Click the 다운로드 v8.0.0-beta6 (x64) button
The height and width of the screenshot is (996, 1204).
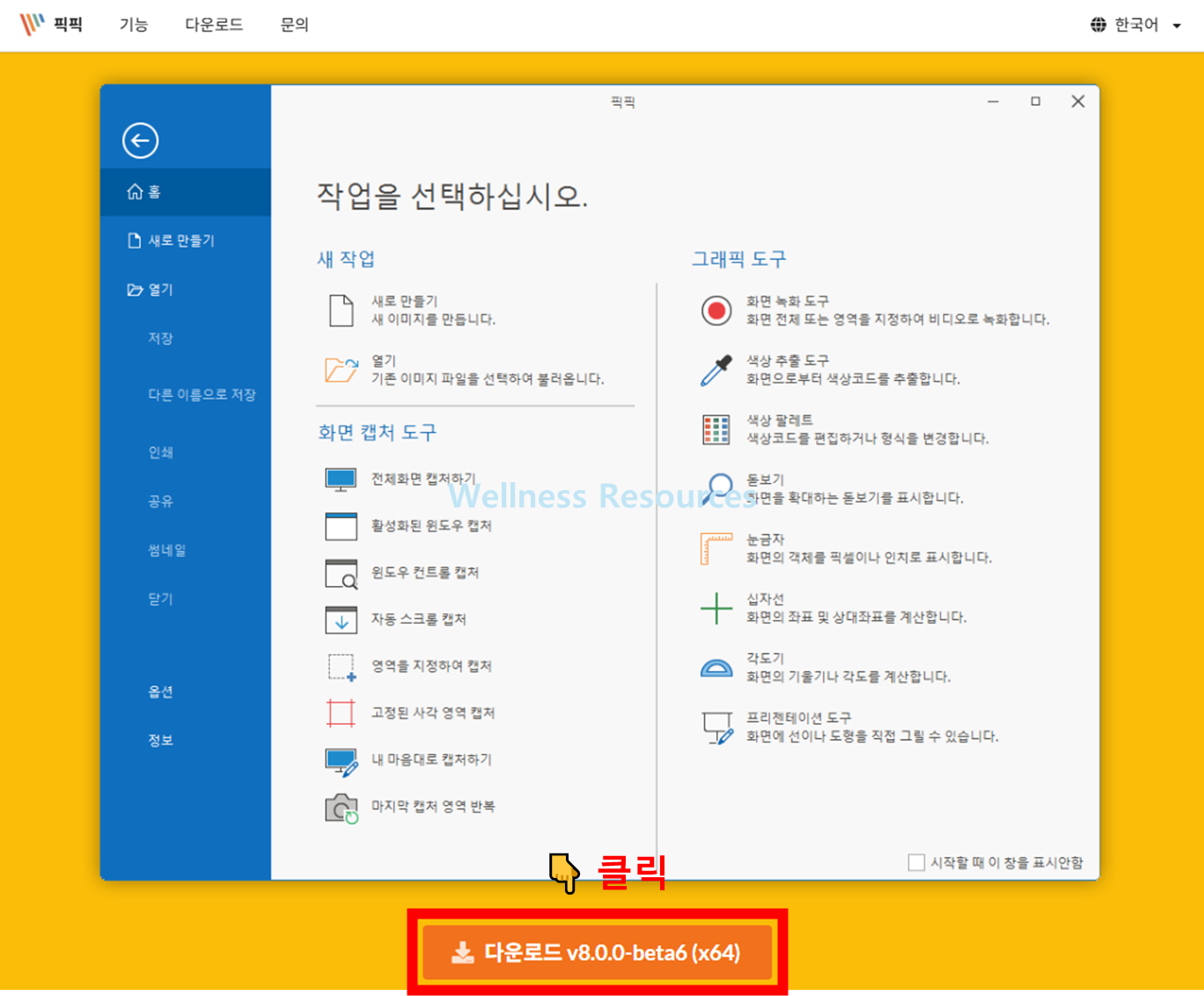[x=597, y=952]
